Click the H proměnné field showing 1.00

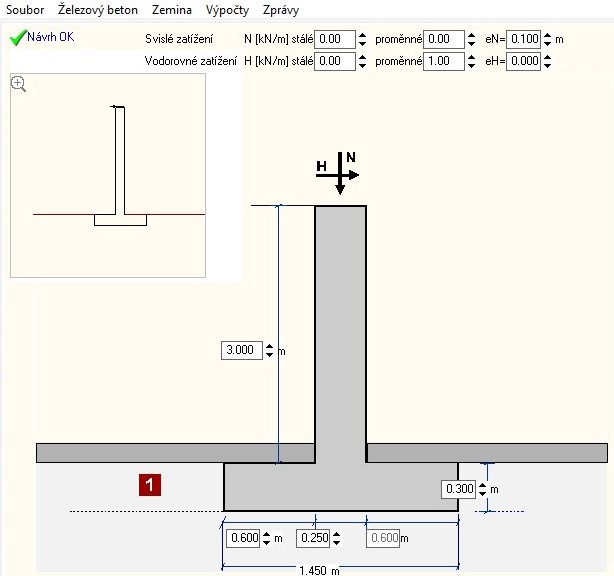pyautogui.click(x=444, y=61)
